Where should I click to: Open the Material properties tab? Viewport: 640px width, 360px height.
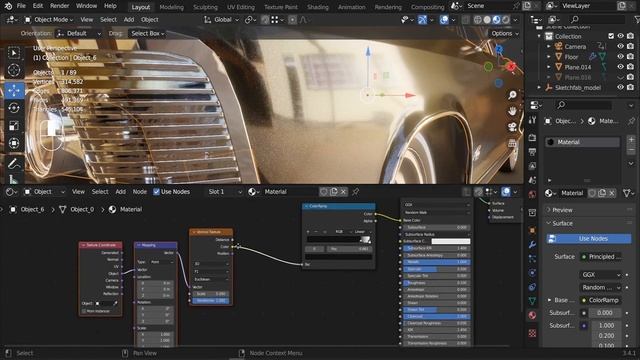click(x=532, y=316)
